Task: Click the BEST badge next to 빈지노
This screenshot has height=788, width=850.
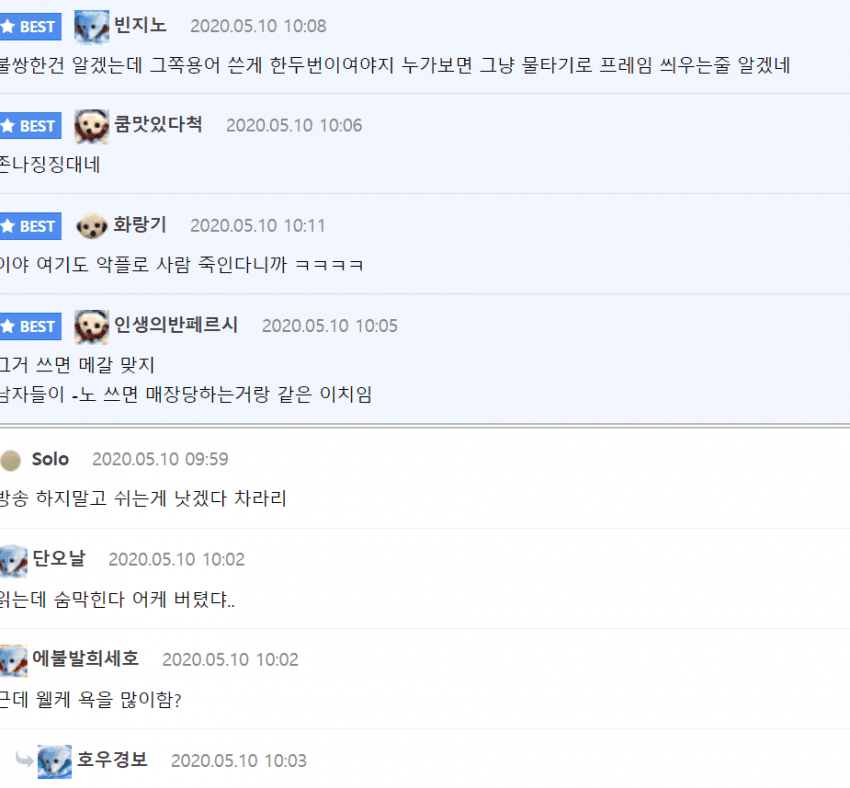Action: pyautogui.click(x=30, y=26)
